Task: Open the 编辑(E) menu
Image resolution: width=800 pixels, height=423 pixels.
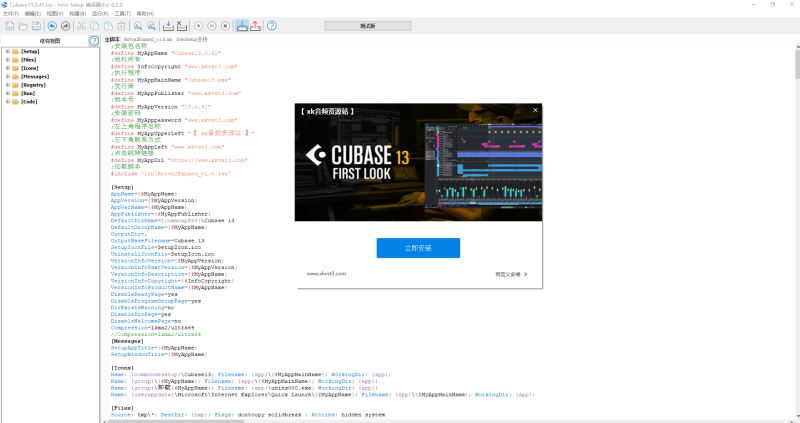Action: pos(33,14)
